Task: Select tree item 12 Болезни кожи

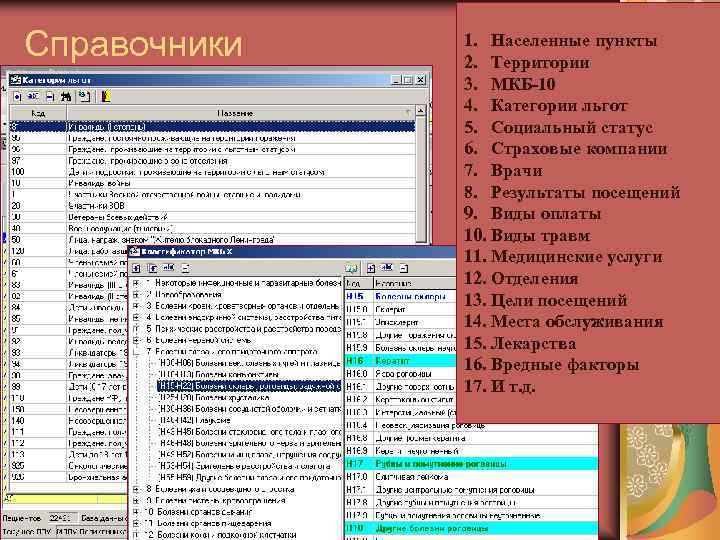Action: 220,535
